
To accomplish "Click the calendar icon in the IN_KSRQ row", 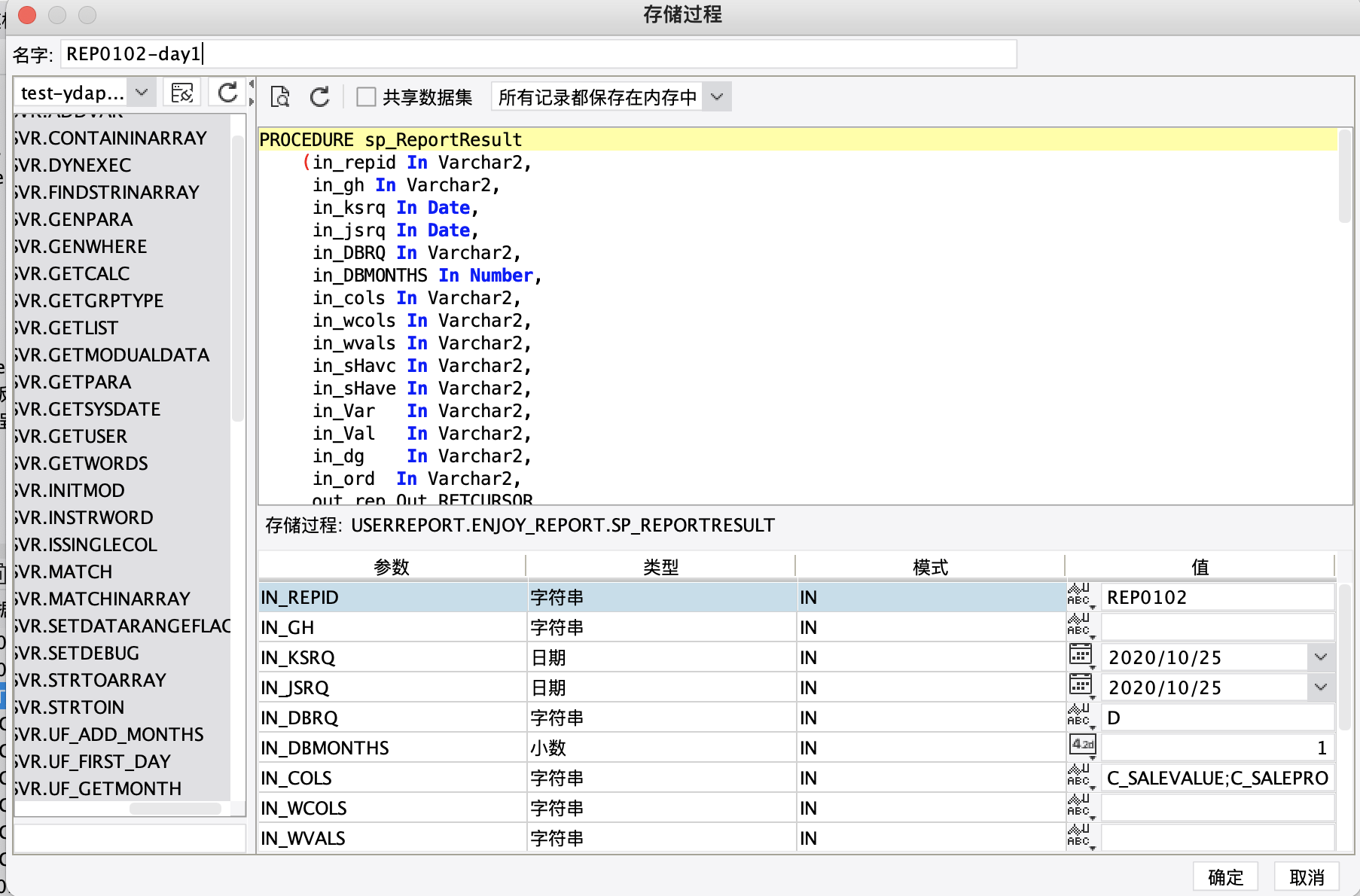I will tap(1081, 656).
